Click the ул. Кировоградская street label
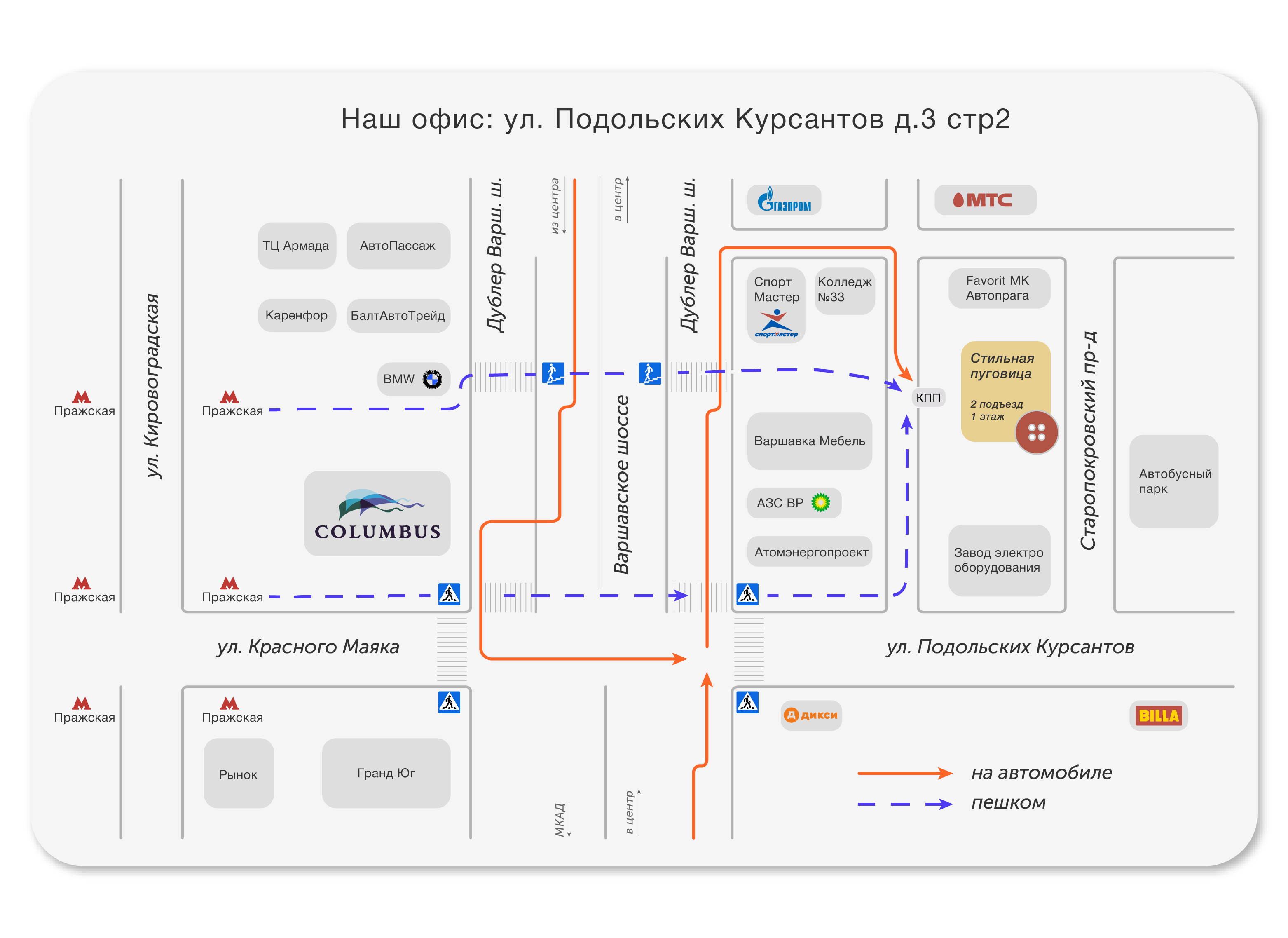 pyautogui.click(x=152, y=386)
